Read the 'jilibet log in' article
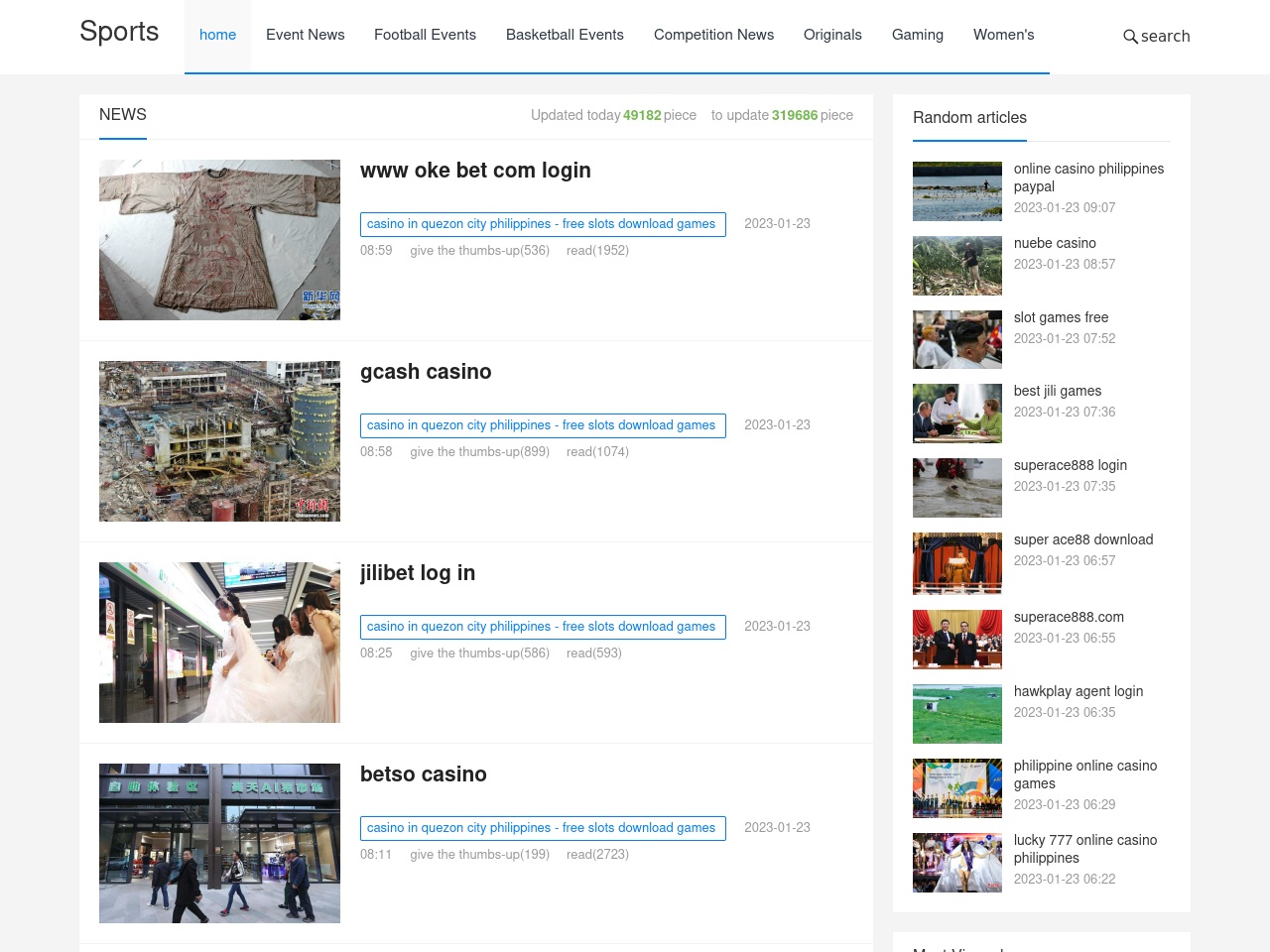1270x952 pixels. click(418, 573)
